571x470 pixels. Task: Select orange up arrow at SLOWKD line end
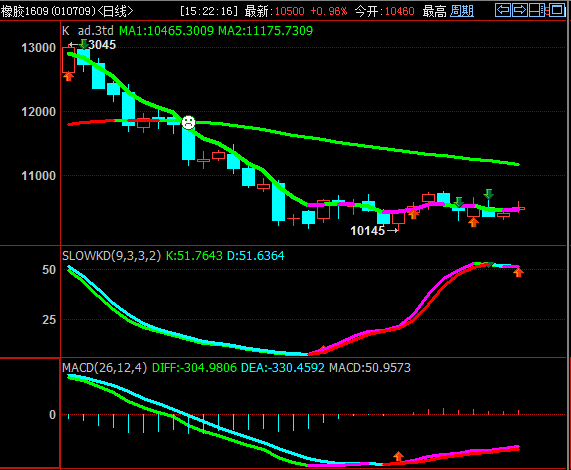coord(518,272)
